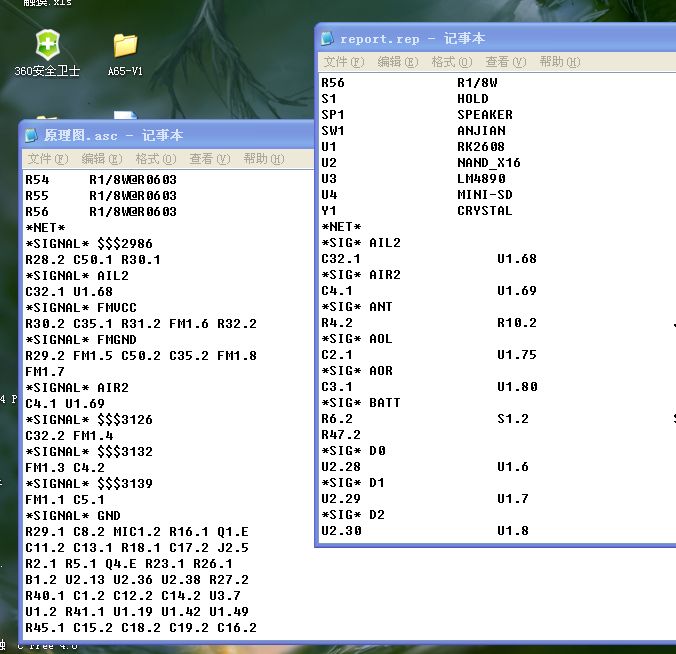
Task: Open 查看 menu in 原理图.asc window
Action: (209, 159)
